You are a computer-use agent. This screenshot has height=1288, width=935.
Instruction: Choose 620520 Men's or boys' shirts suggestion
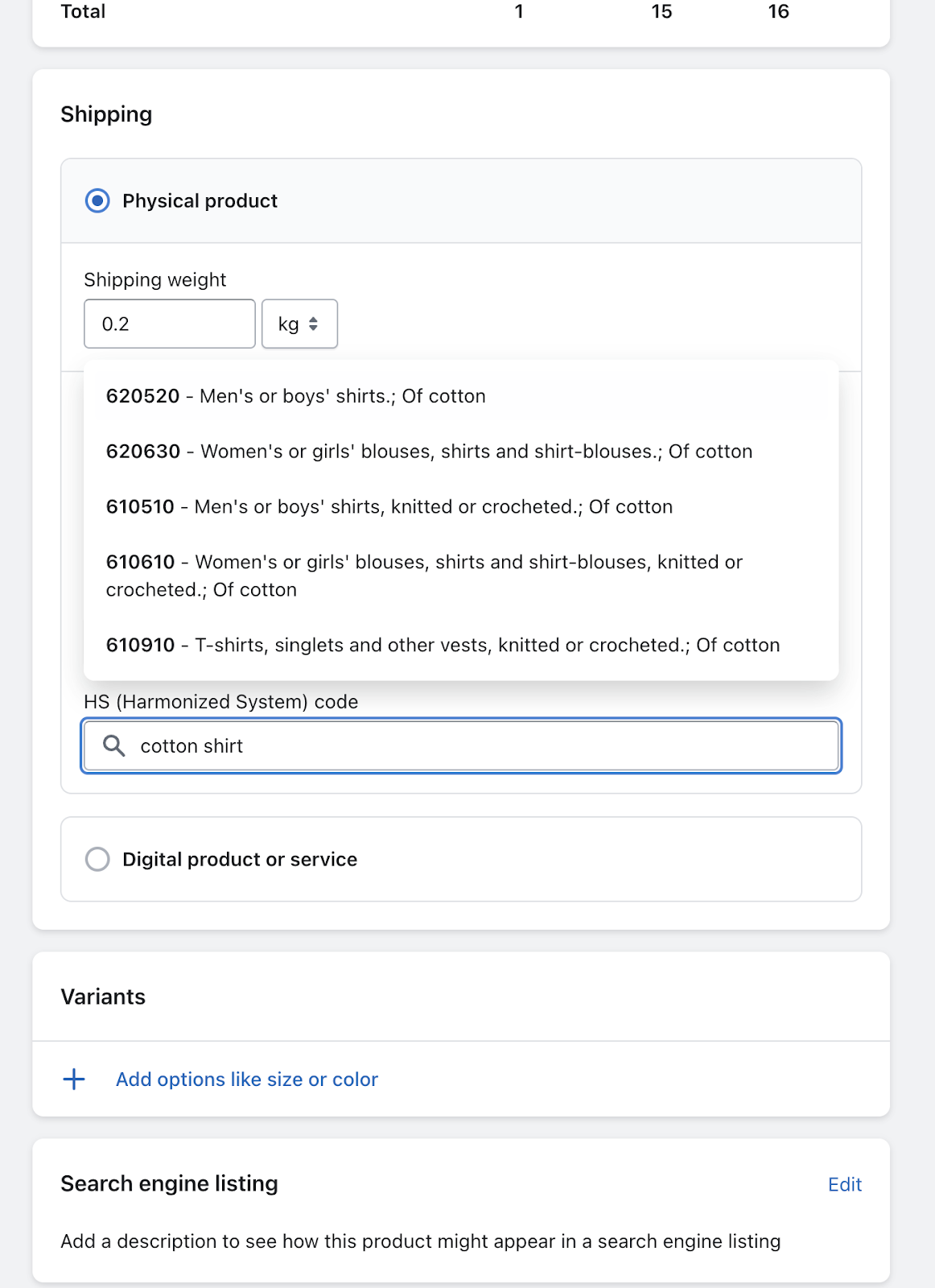tap(295, 396)
